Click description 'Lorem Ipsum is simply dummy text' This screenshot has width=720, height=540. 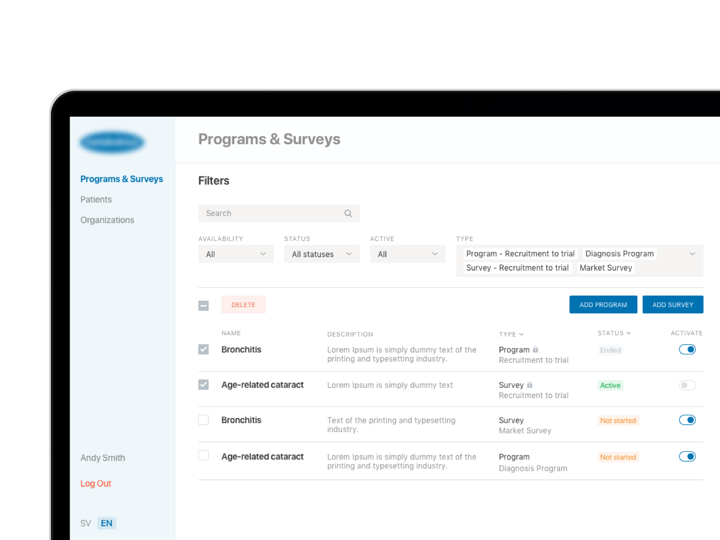(x=390, y=385)
